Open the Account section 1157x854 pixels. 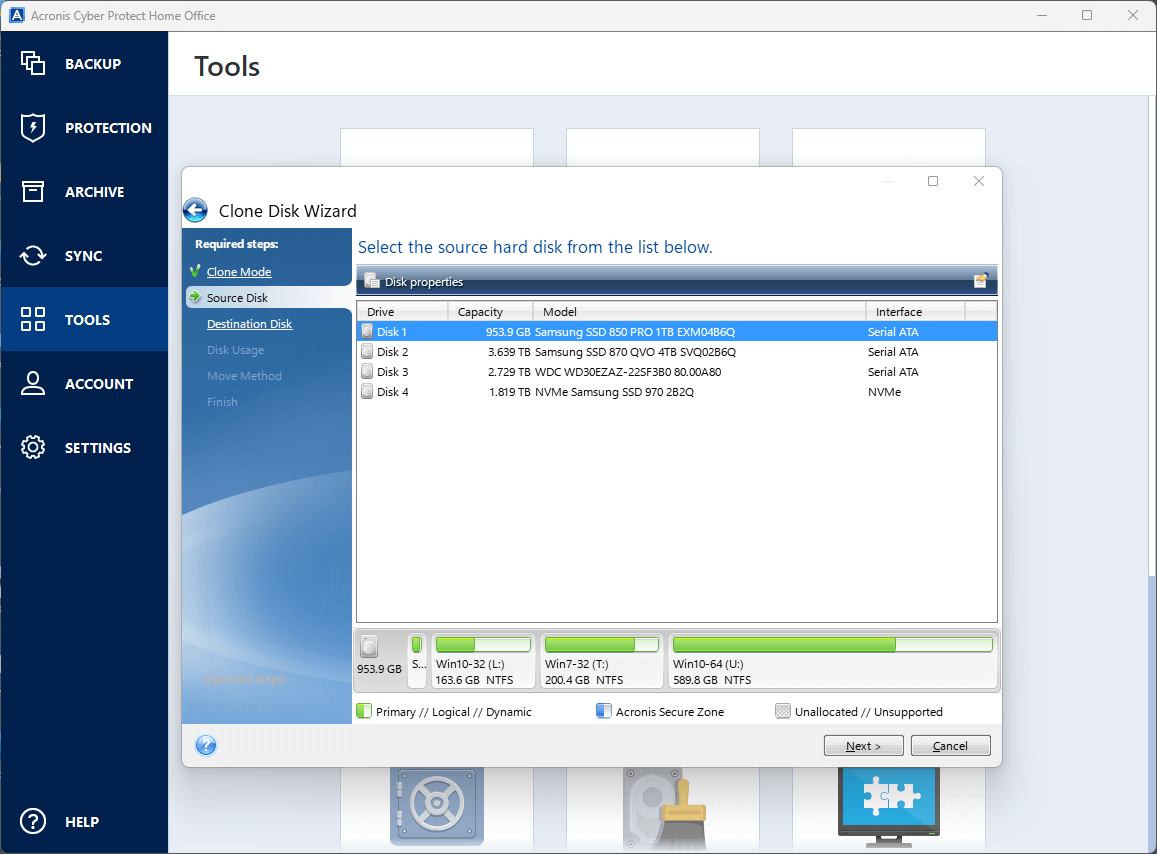(84, 383)
